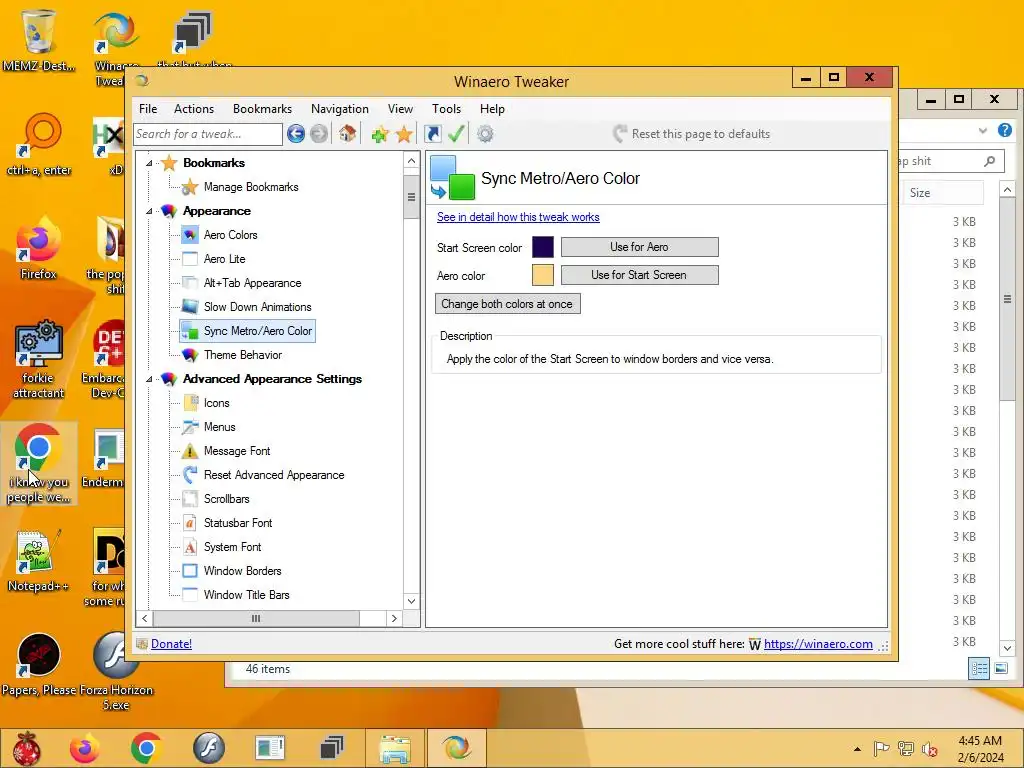Select Theme Behavior tree item
Screen dimensions: 1024x768
pyautogui.click(x=242, y=355)
